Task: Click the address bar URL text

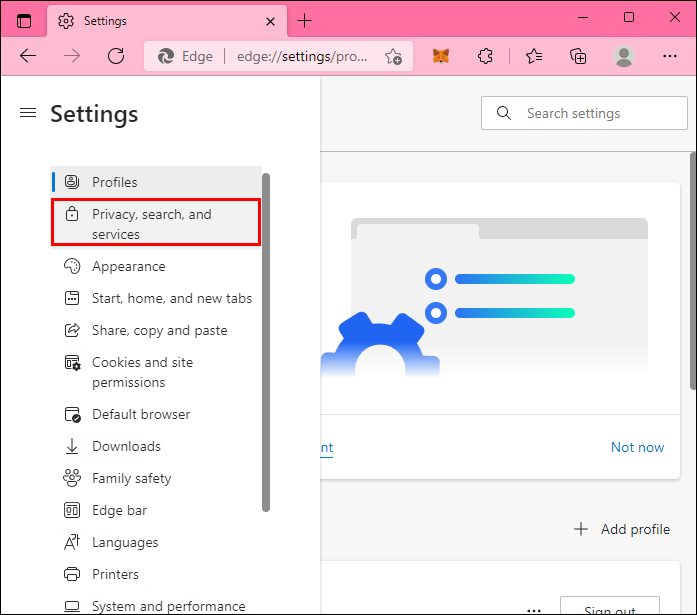Action: 302,56
